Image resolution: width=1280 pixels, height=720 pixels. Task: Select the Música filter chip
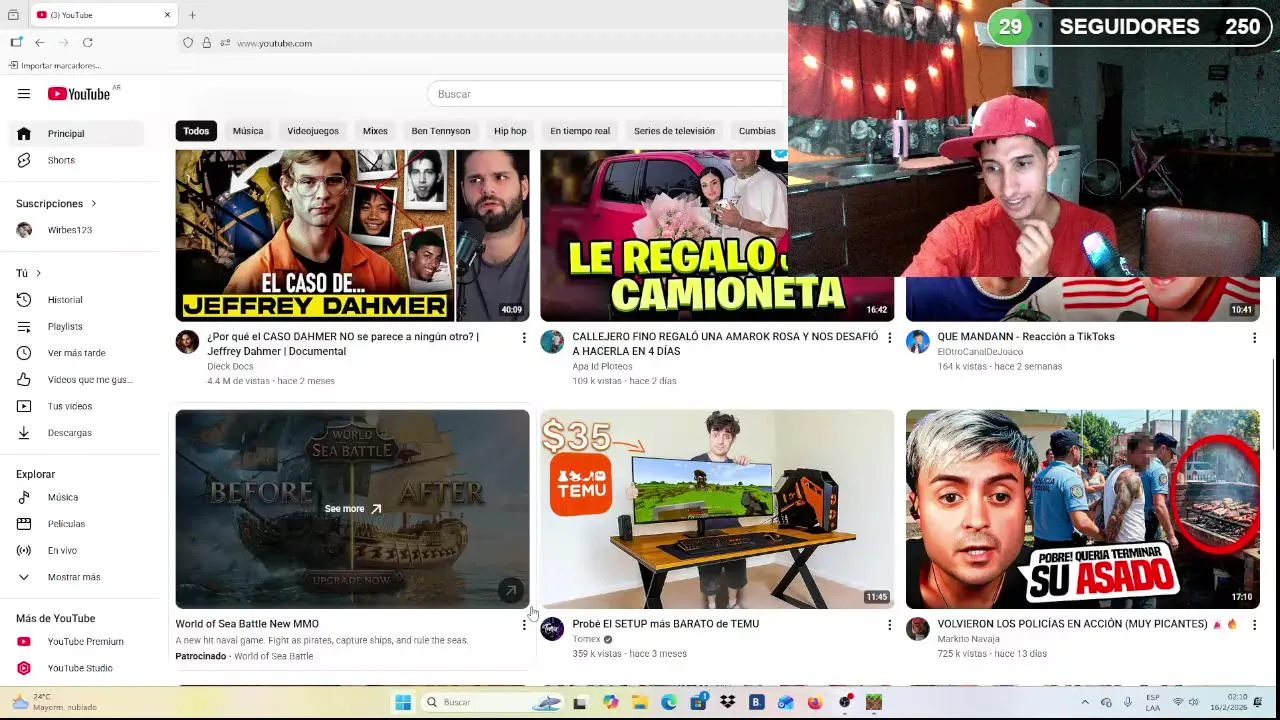pos(248,131)
